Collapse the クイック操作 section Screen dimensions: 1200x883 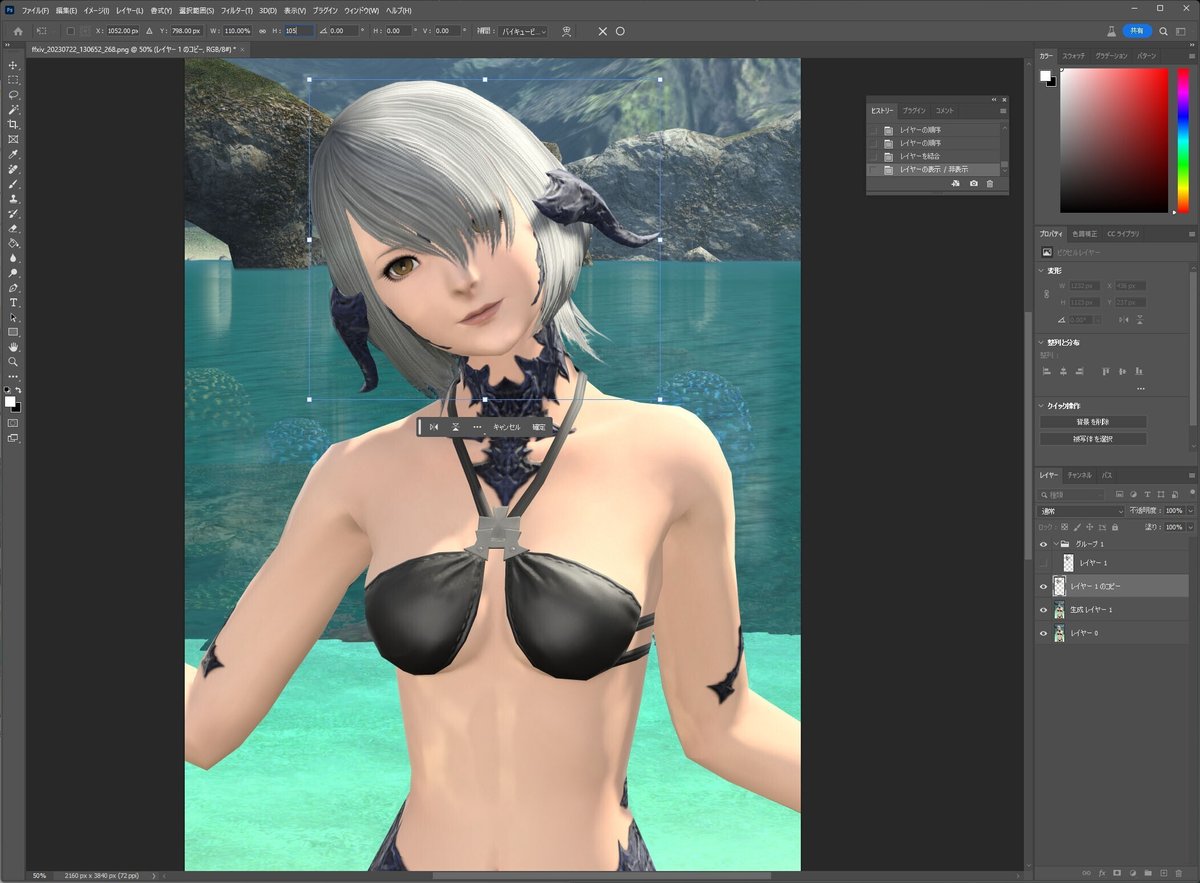point(1042,406)
